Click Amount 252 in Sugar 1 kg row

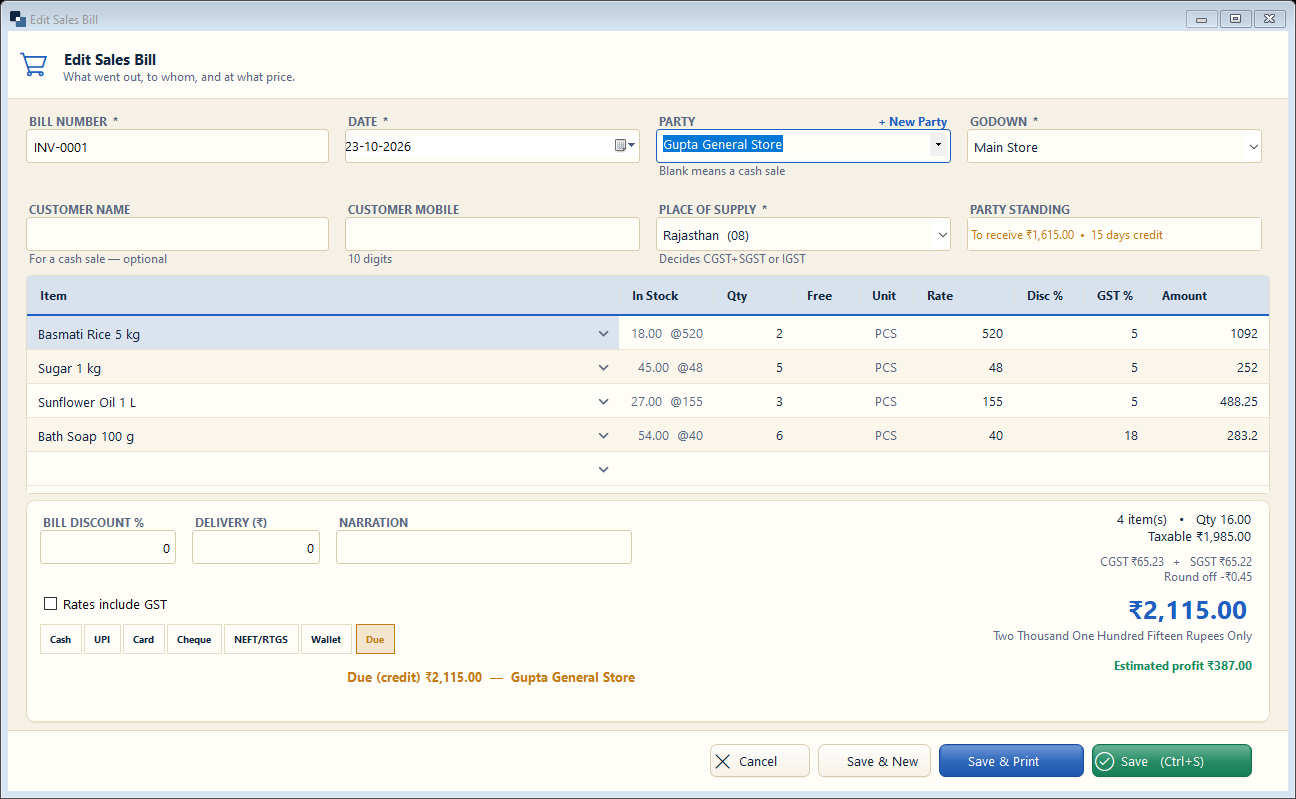[1247, 368]
